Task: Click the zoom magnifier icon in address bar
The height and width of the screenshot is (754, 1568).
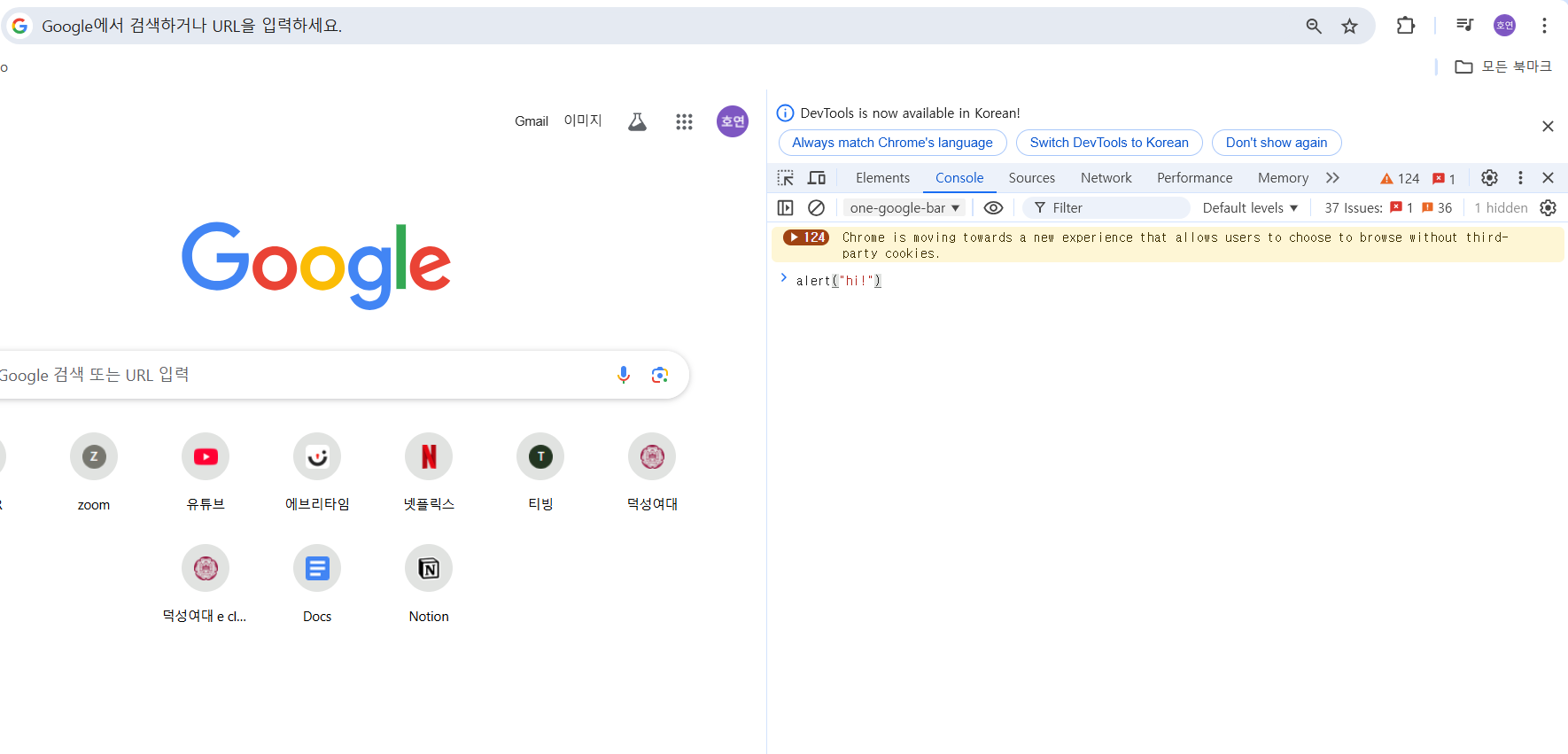Action: 1314,26
